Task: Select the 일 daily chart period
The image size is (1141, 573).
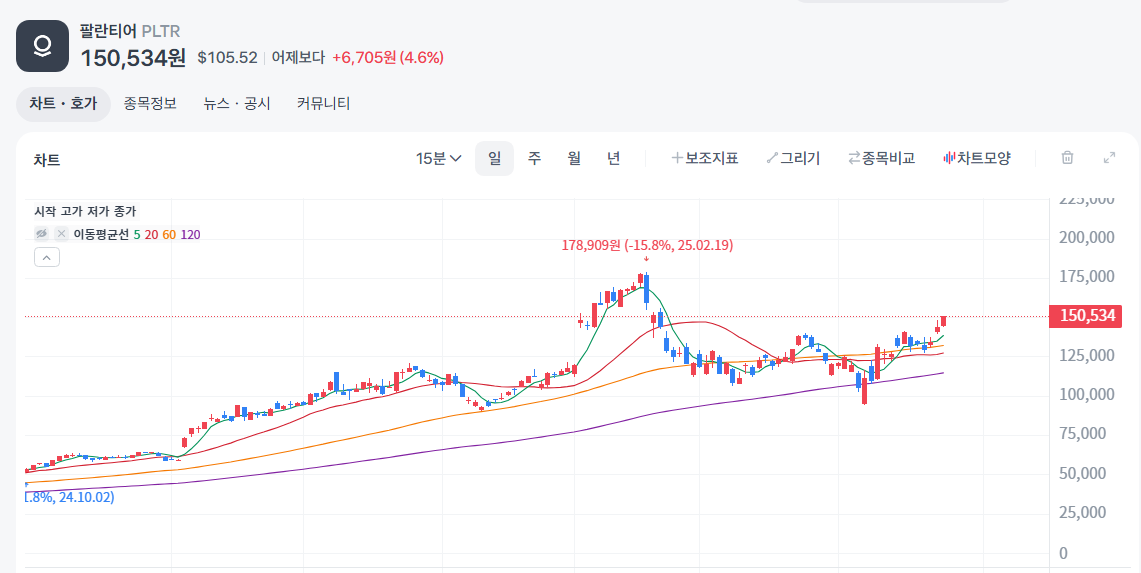Action: [x=494, y=158]
